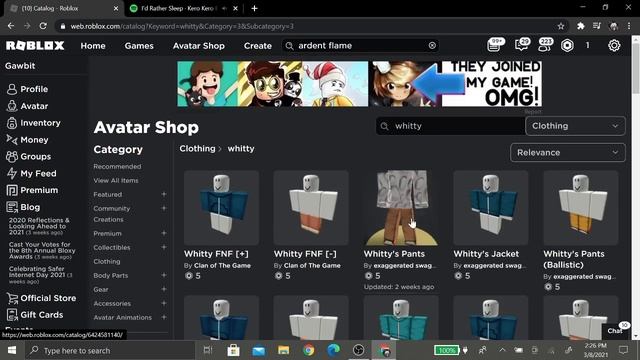Open Whitty's Pants thumbnail
Image resolution: width=640 pixels, height=360 pixels.
click(401, 208)
